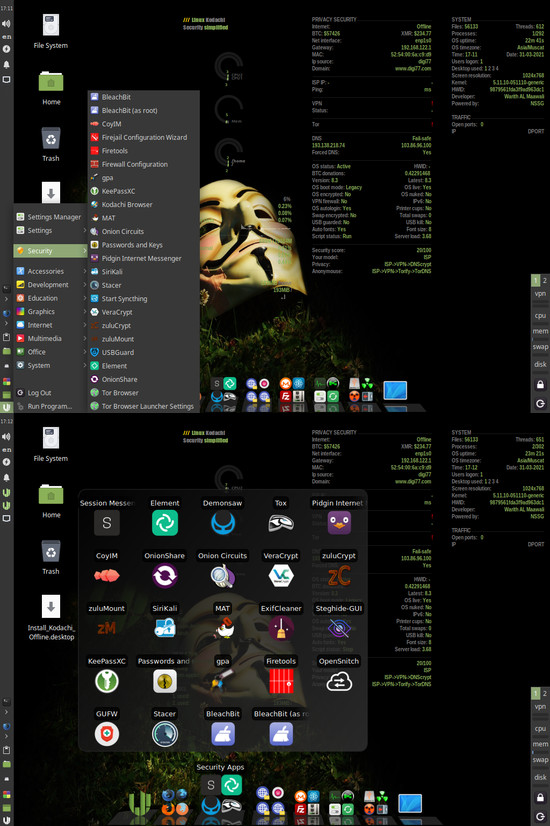Screen dimensions: 550x826
Task: Click SiriKali icon in Security Apps grid
Action: pyautogui.click(x=164, y=628)
